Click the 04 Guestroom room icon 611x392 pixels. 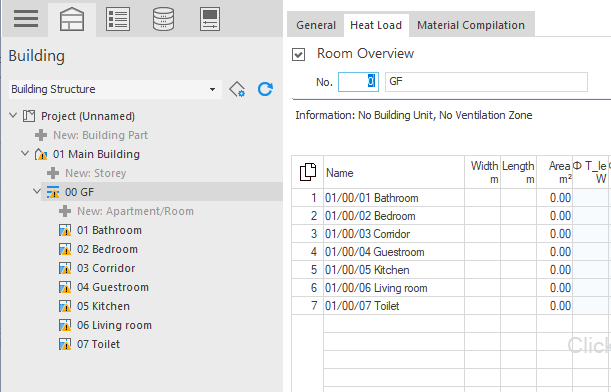point(65,288)
